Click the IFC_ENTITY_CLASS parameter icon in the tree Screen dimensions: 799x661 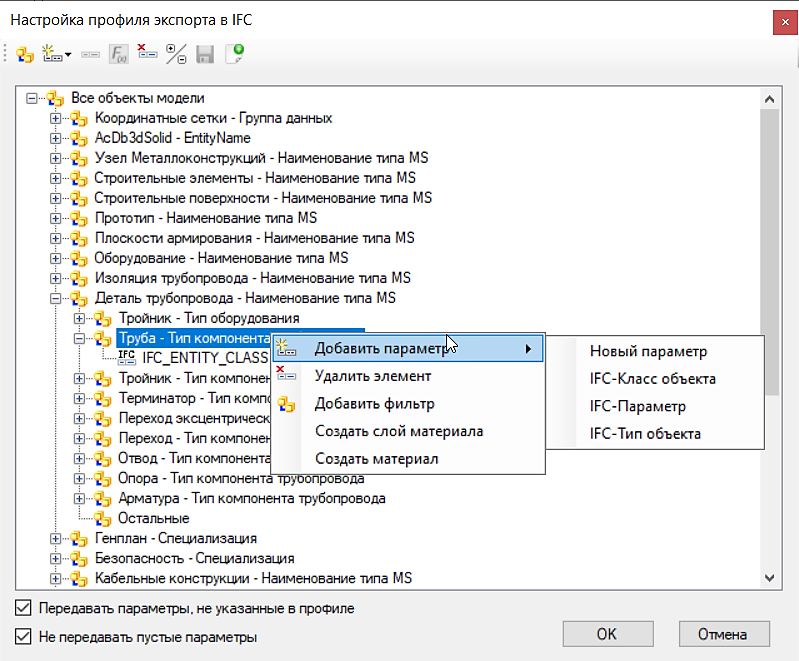[x=127, y=357]
